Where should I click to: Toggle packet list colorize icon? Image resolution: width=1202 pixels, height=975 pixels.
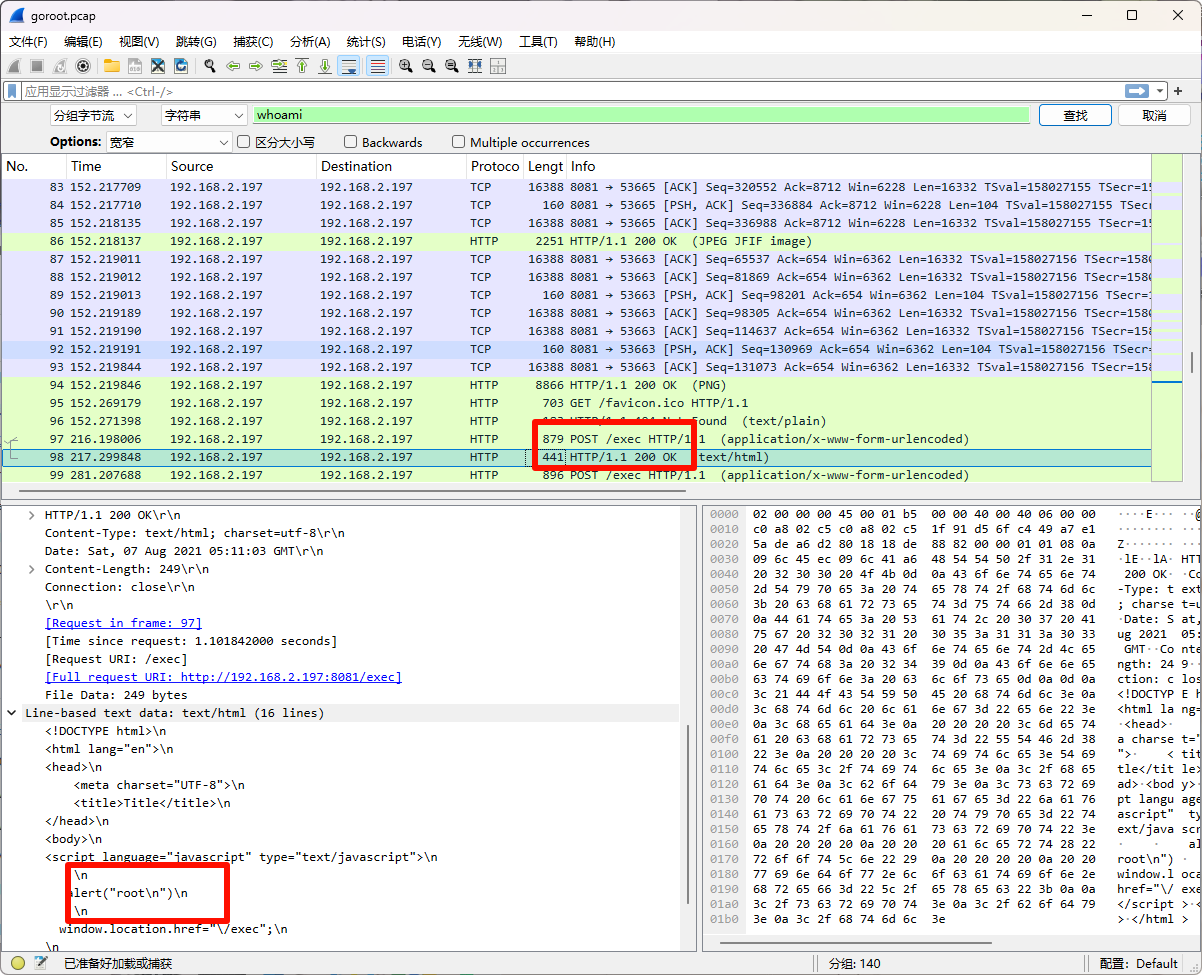point(377,66)
